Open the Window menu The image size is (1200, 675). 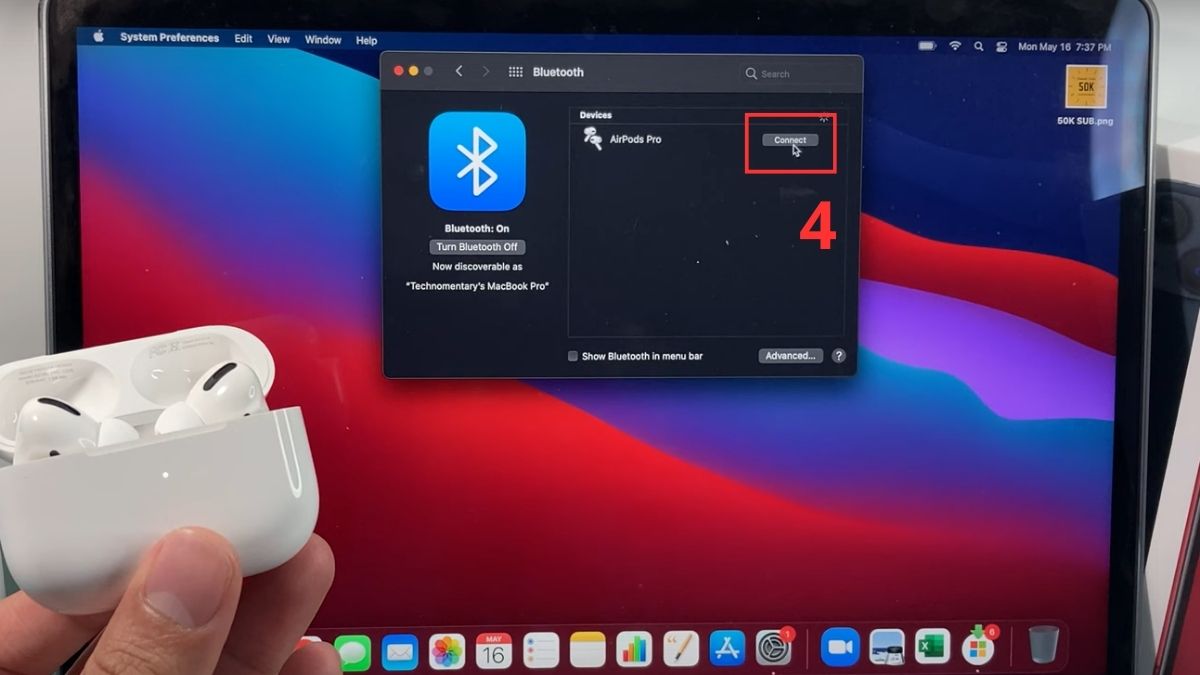coord(323,39)
